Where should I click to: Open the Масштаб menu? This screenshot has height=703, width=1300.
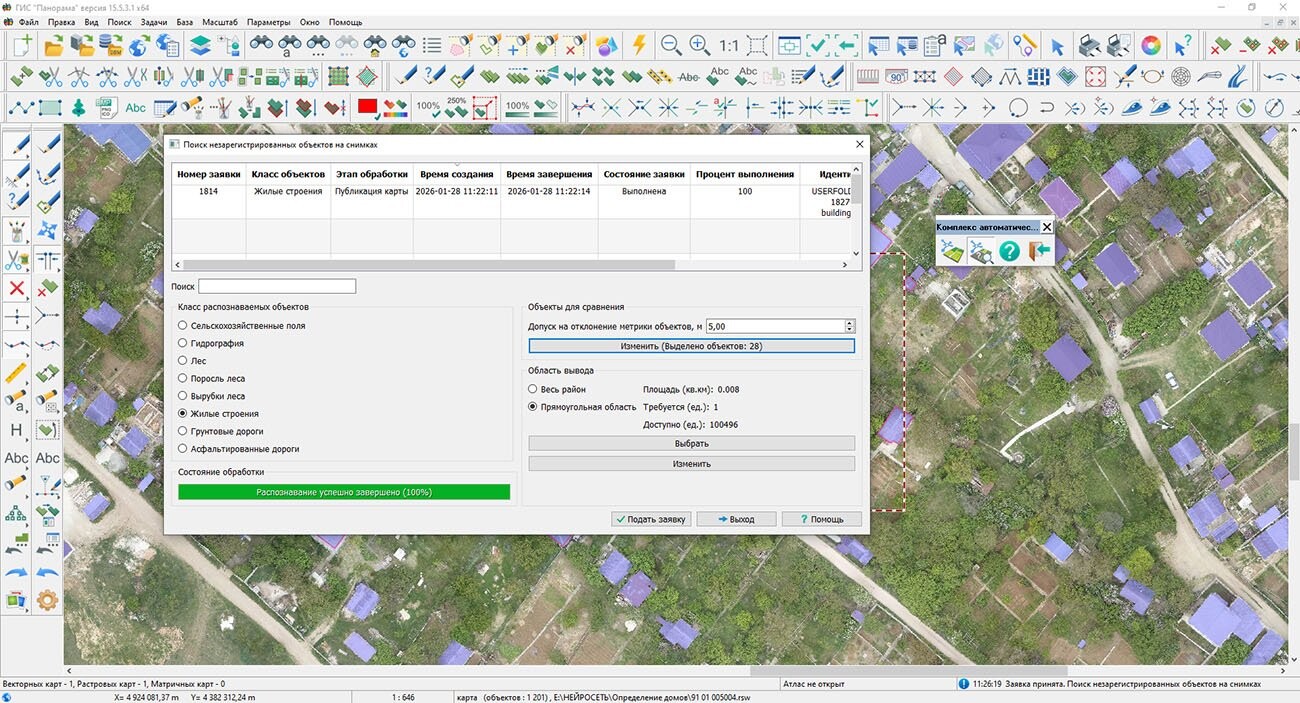click(x=219, y=22)
